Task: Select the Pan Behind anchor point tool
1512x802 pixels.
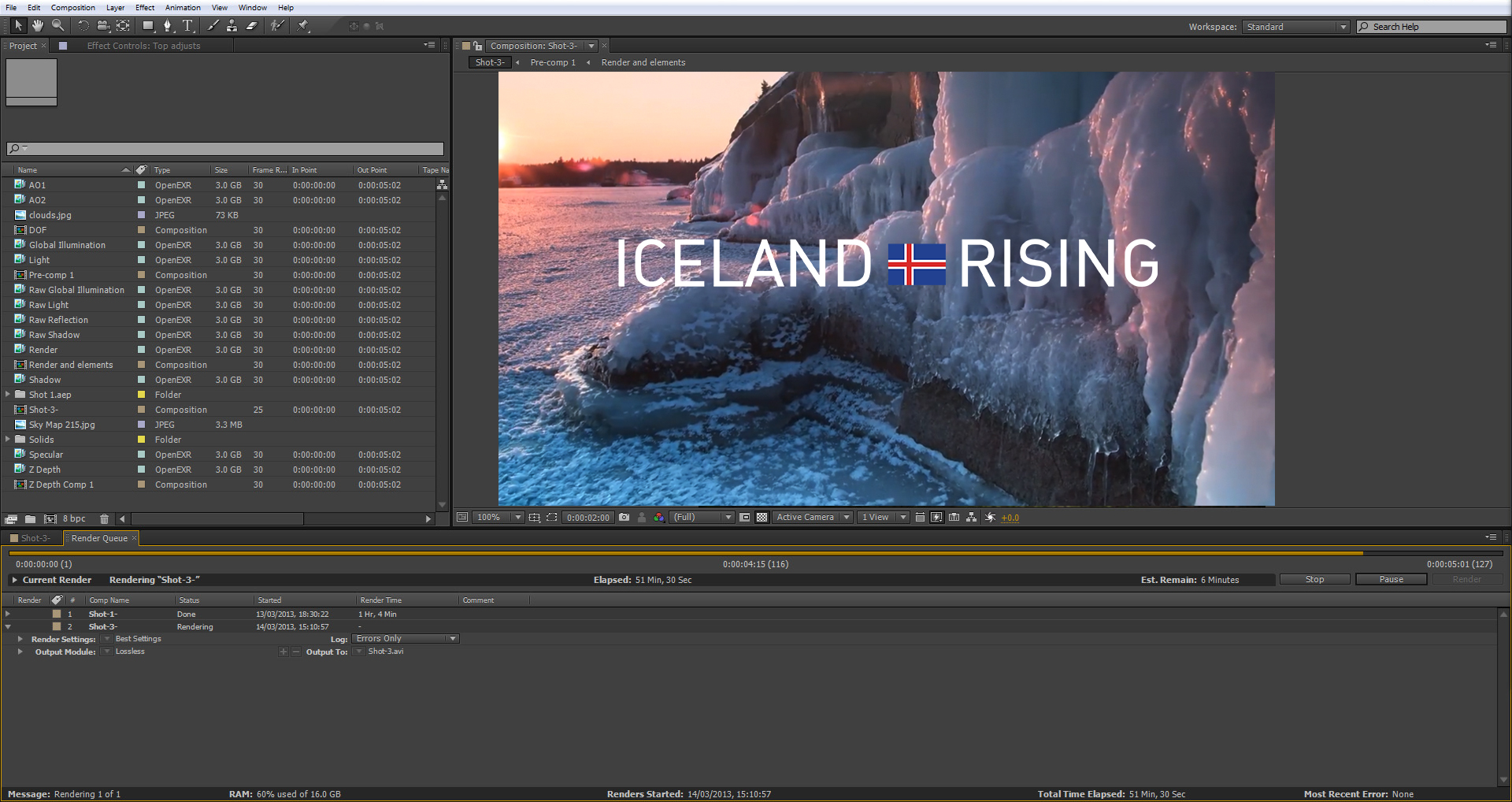Action: point(123,25)
